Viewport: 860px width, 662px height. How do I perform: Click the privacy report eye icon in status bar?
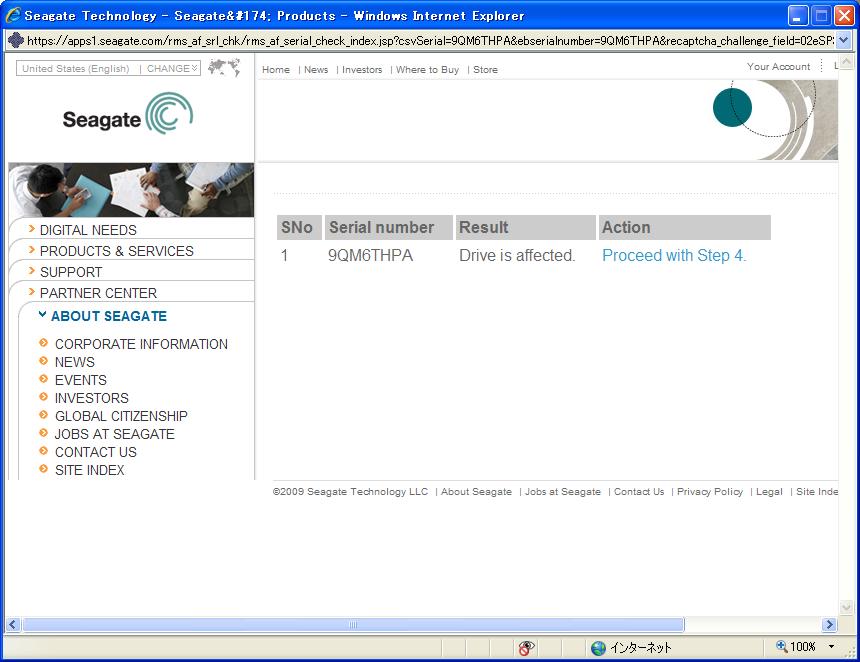click(x=526, y=648)
